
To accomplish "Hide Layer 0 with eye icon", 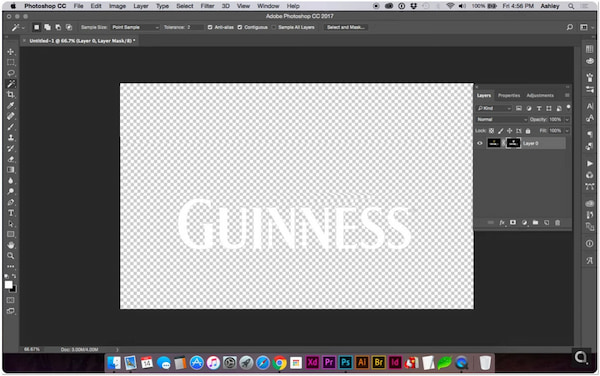I will (479, 143).
